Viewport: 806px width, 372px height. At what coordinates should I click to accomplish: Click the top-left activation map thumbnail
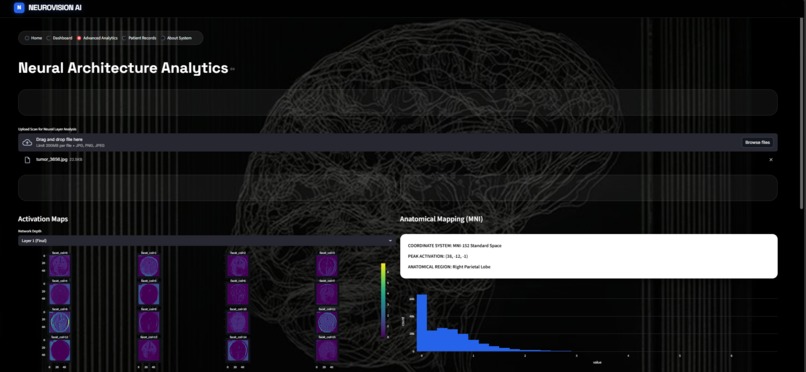click(x=60, y=266)
